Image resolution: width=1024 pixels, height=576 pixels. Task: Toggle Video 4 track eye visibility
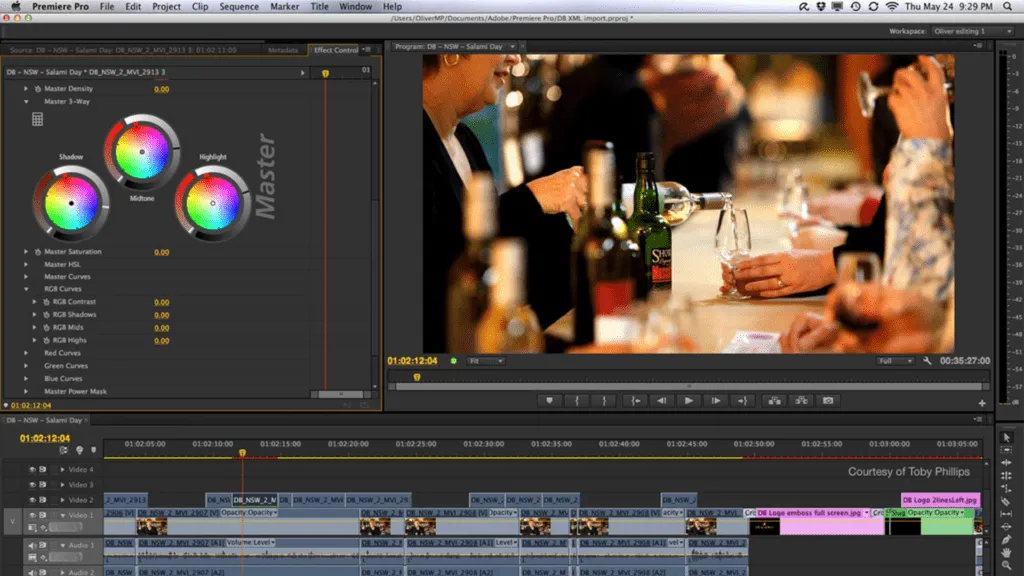coord(32,470)
